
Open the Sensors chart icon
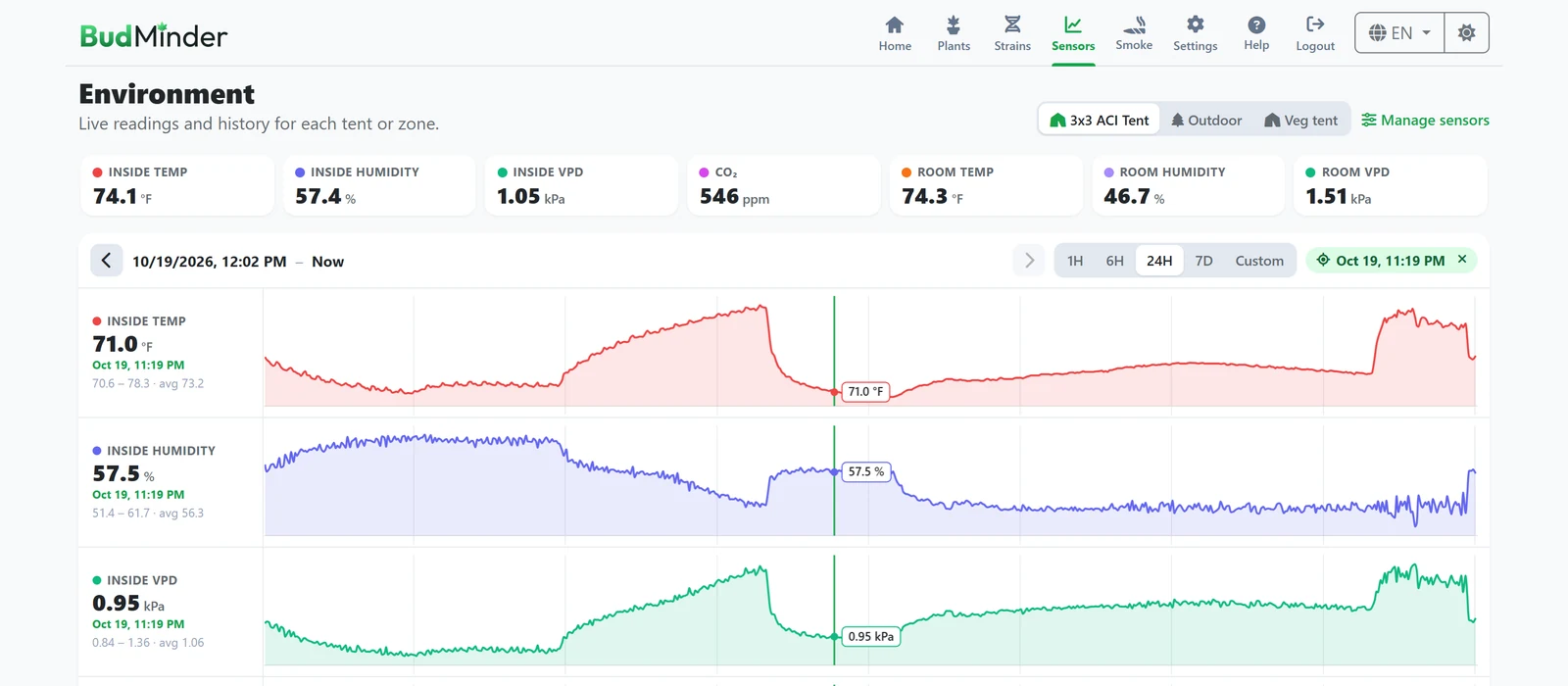coord(1073,25)
